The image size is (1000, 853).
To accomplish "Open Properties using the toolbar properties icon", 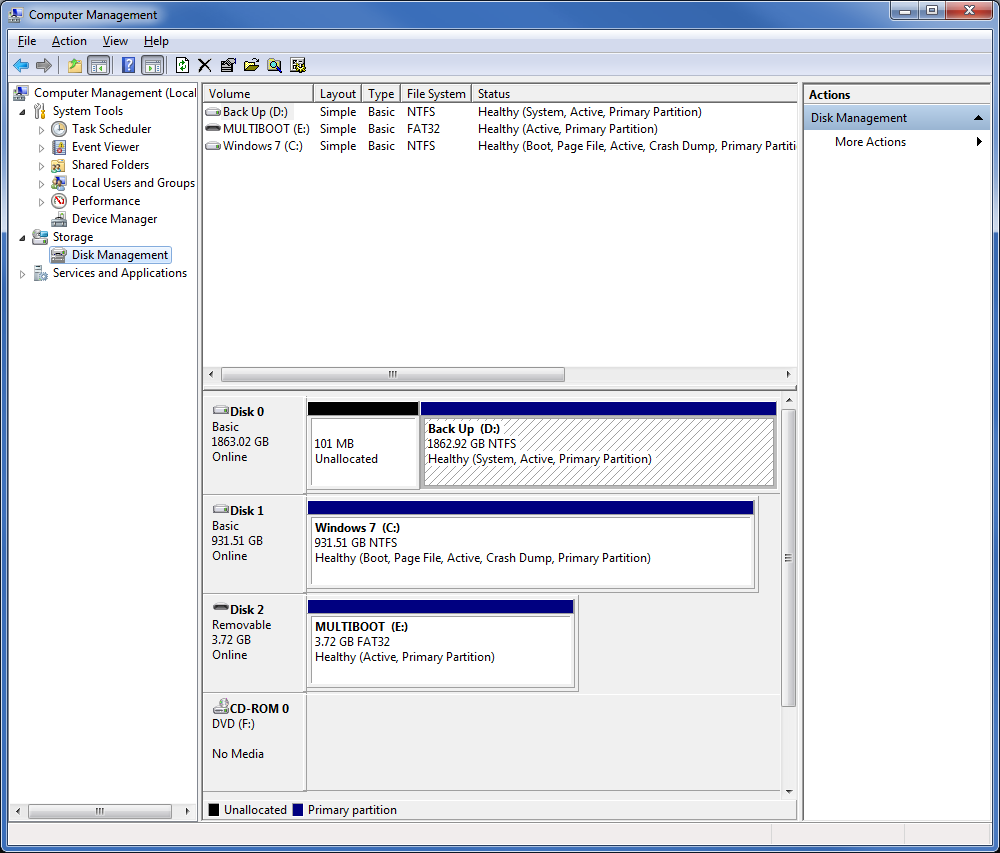I will 228,65.
